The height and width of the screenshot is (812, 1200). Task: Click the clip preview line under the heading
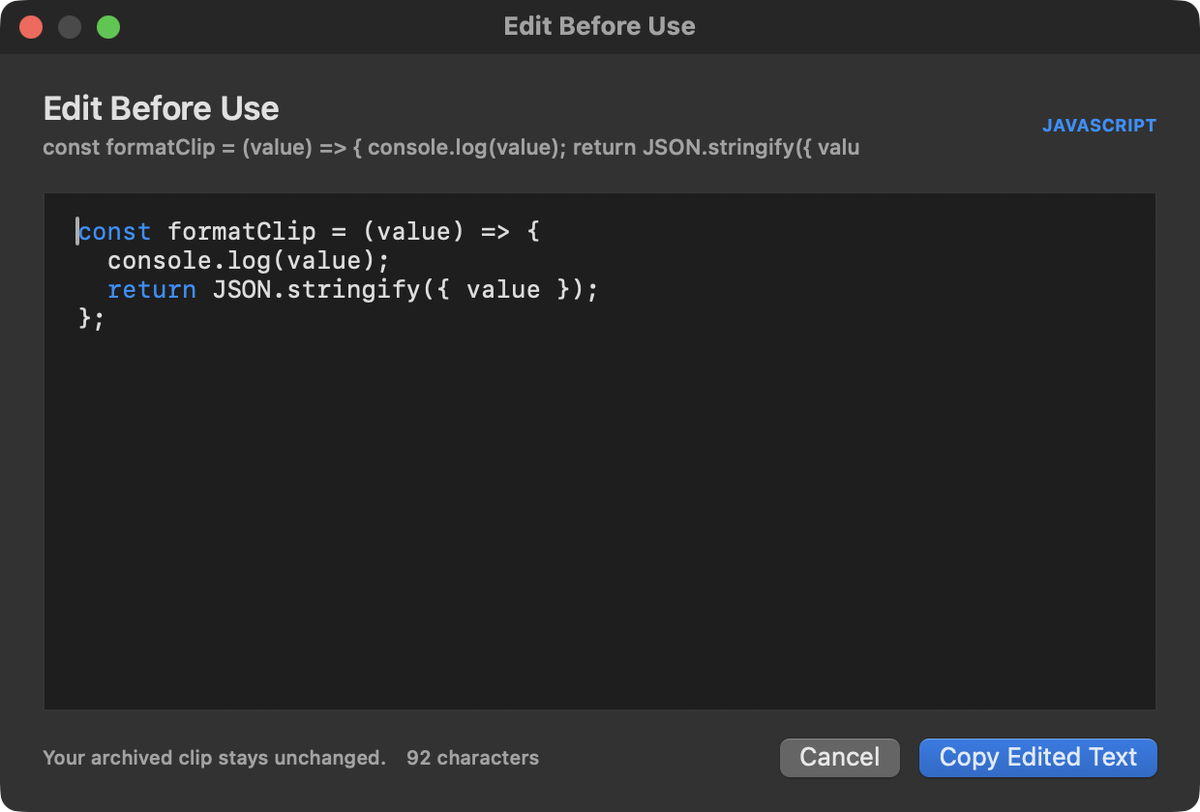click(451, 148)
